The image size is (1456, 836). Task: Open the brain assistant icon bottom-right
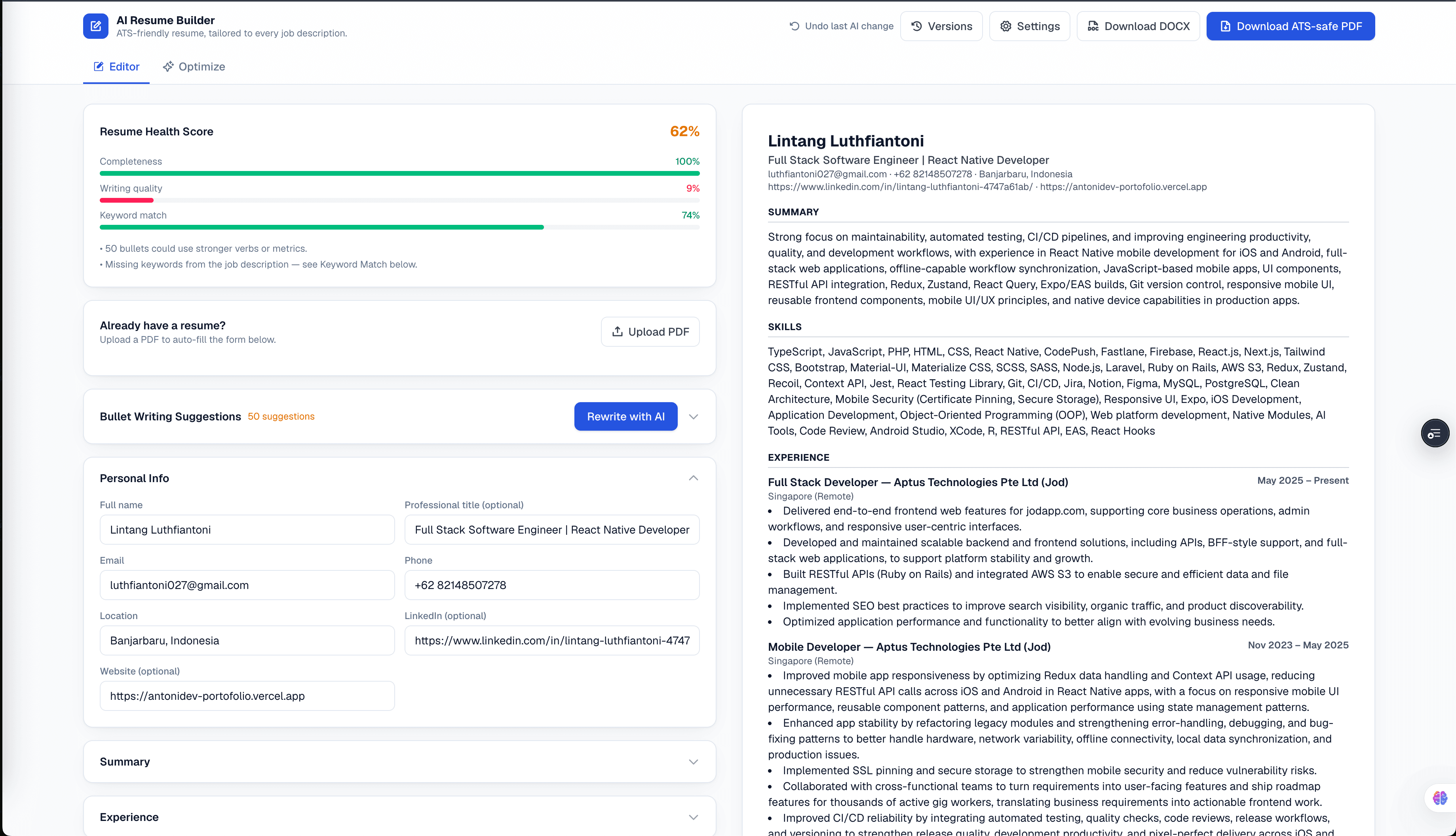point(1439,798)
